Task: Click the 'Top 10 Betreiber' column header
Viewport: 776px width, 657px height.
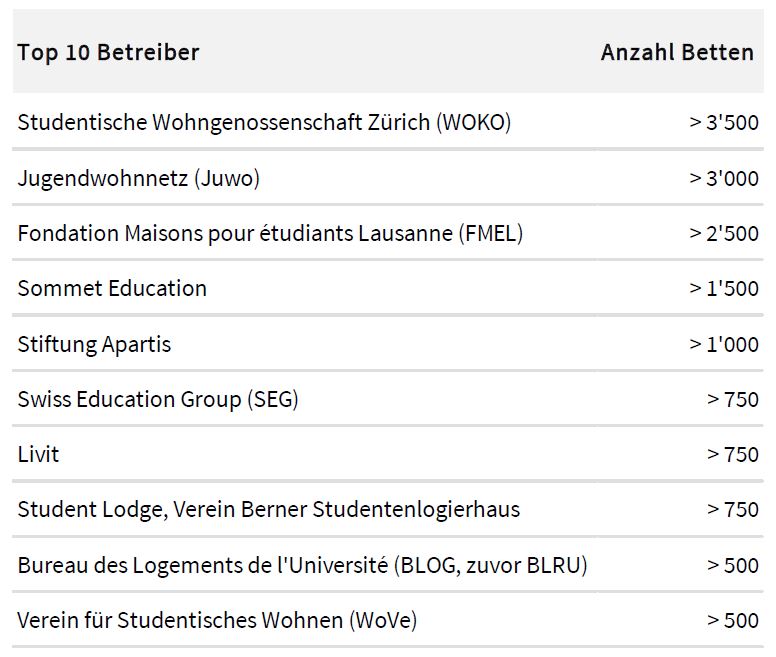Action: point(108,52)
